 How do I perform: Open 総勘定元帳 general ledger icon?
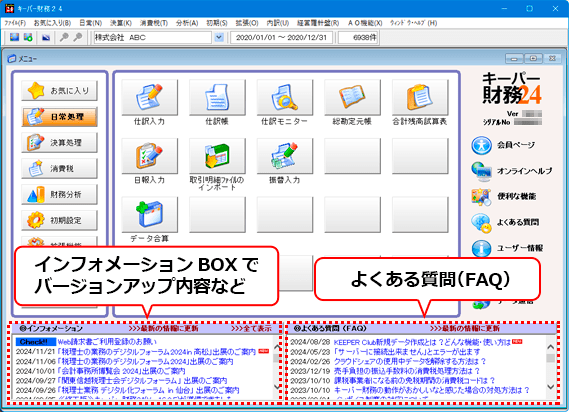click(x=352, y=97)
